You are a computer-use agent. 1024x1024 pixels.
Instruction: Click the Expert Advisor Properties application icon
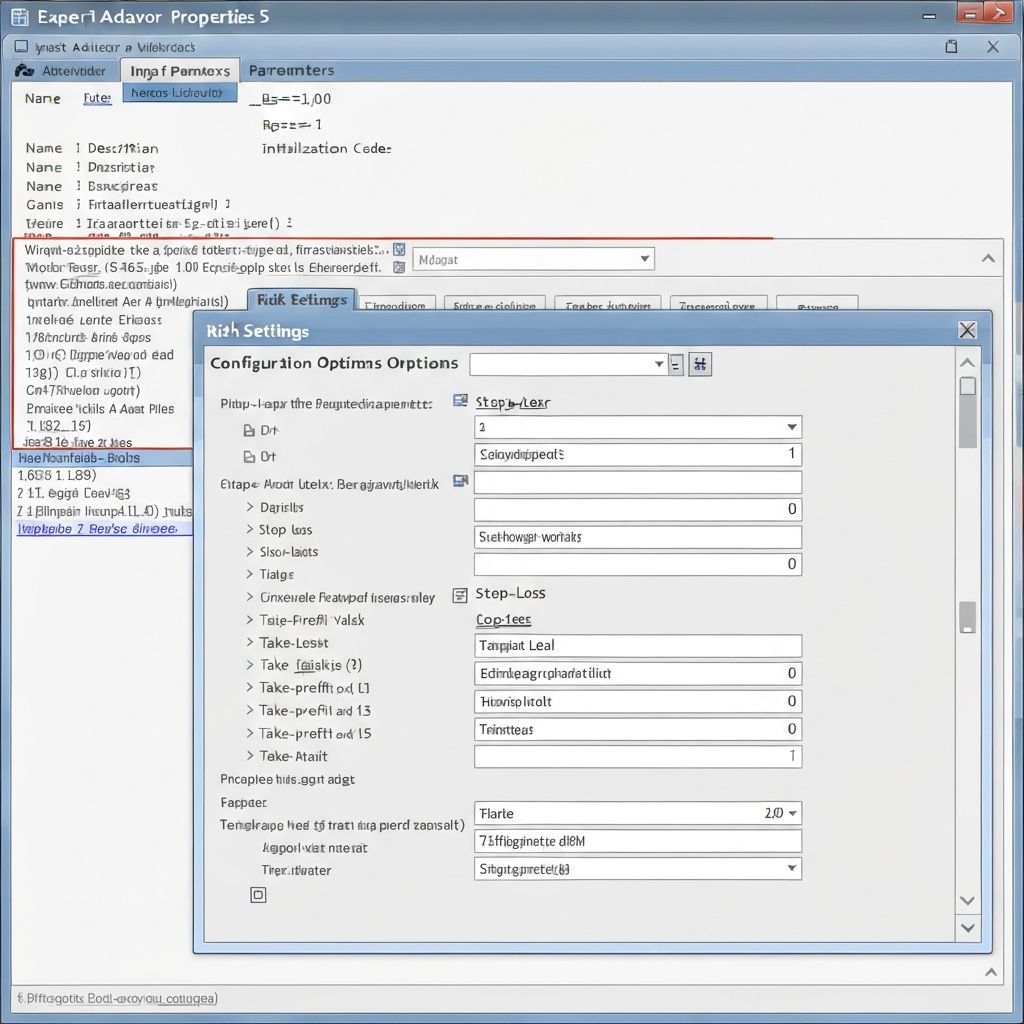pyautogui.click(x=18, y=16)
